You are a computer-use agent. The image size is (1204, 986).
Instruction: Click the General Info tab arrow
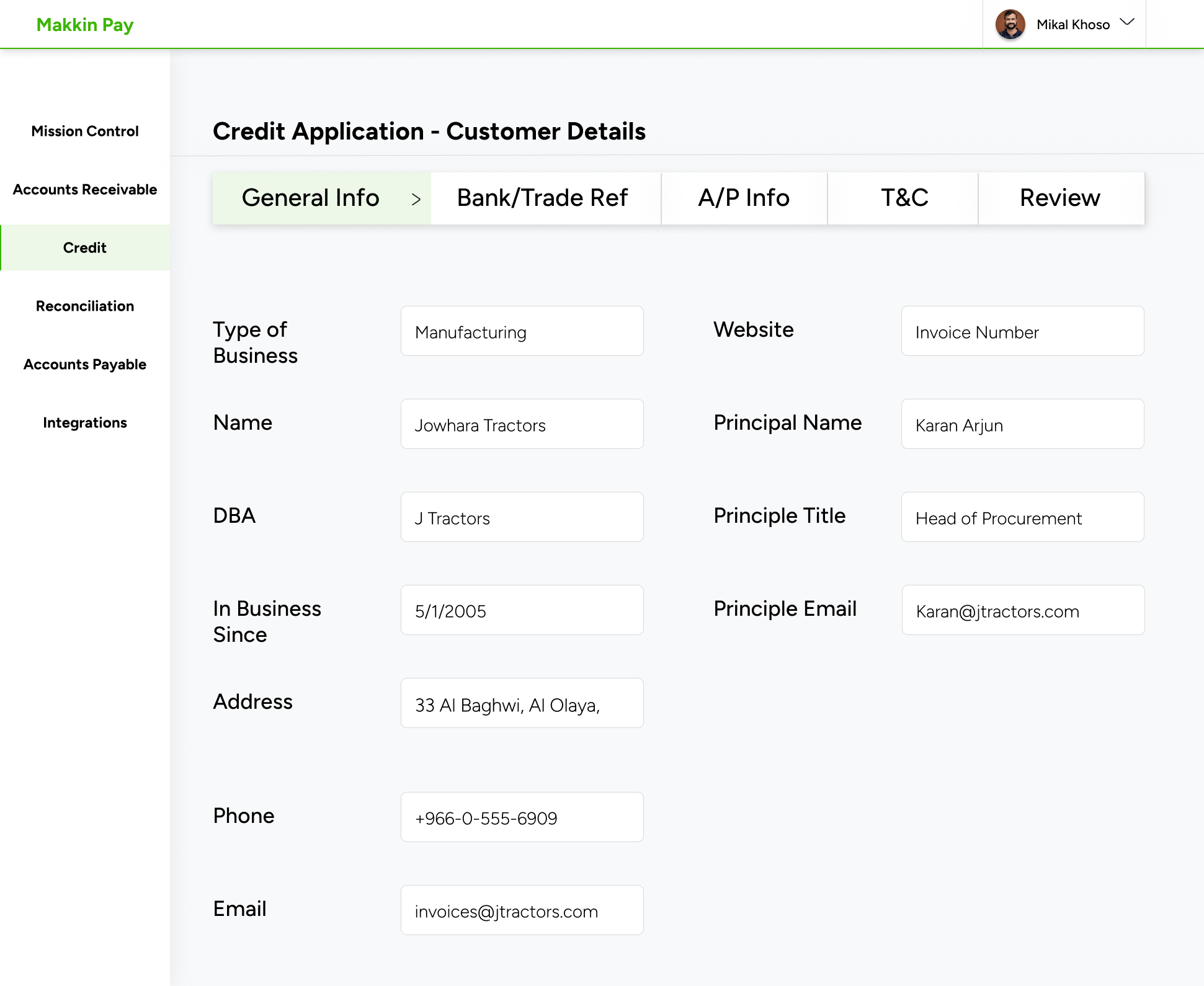(x=416, y=199)
